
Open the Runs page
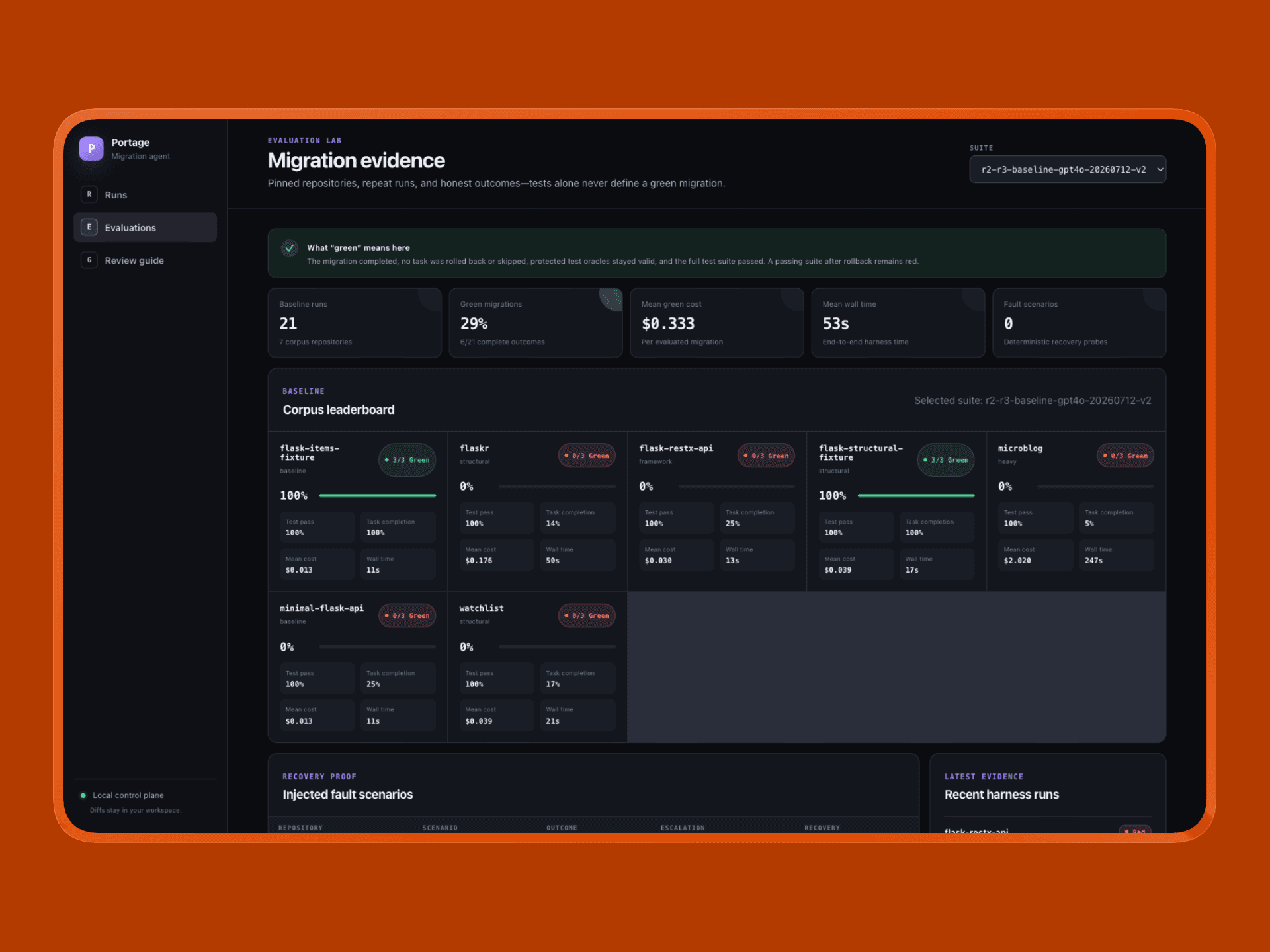pos(145,194)
